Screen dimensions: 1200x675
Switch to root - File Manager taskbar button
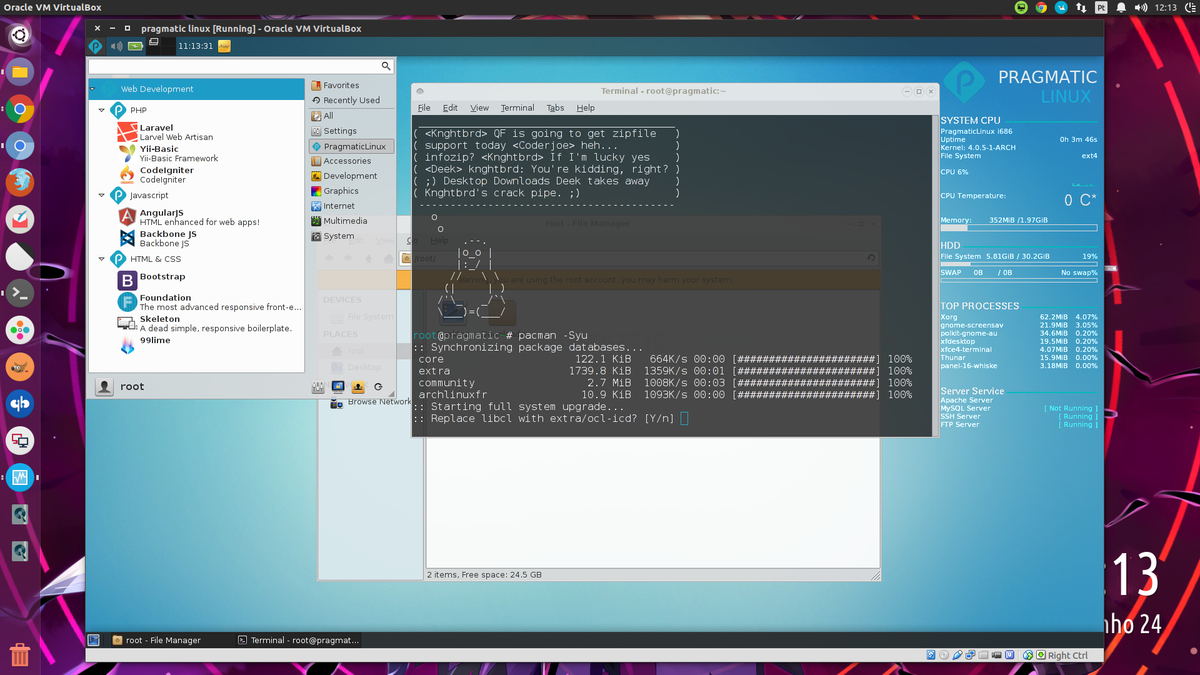tap(168, 640)
